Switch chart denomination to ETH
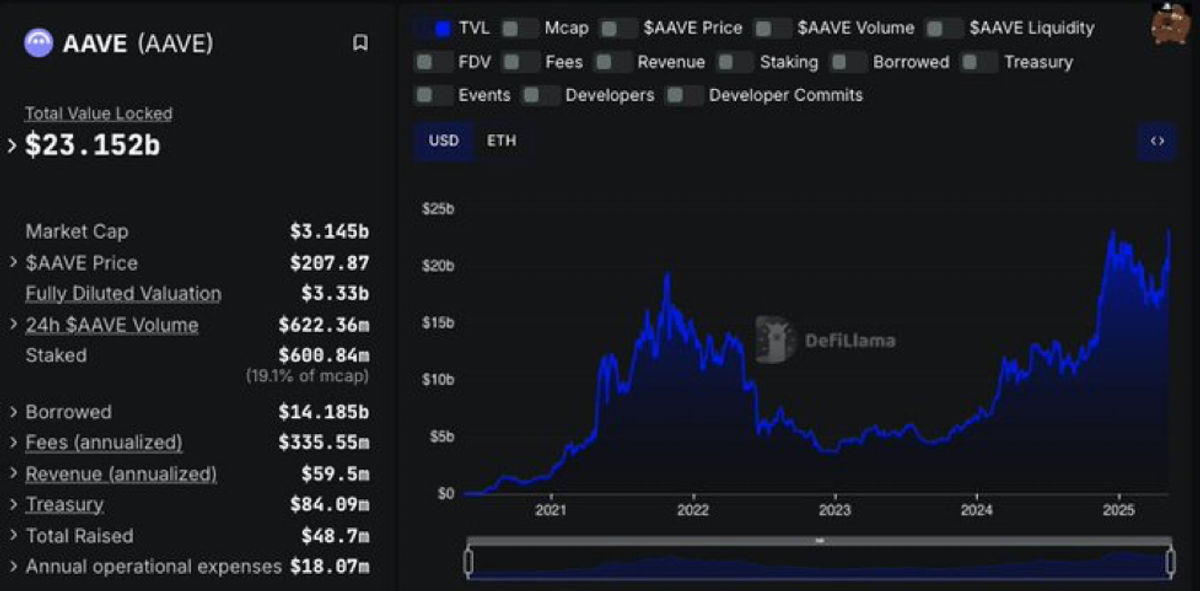 click(502, 141)
